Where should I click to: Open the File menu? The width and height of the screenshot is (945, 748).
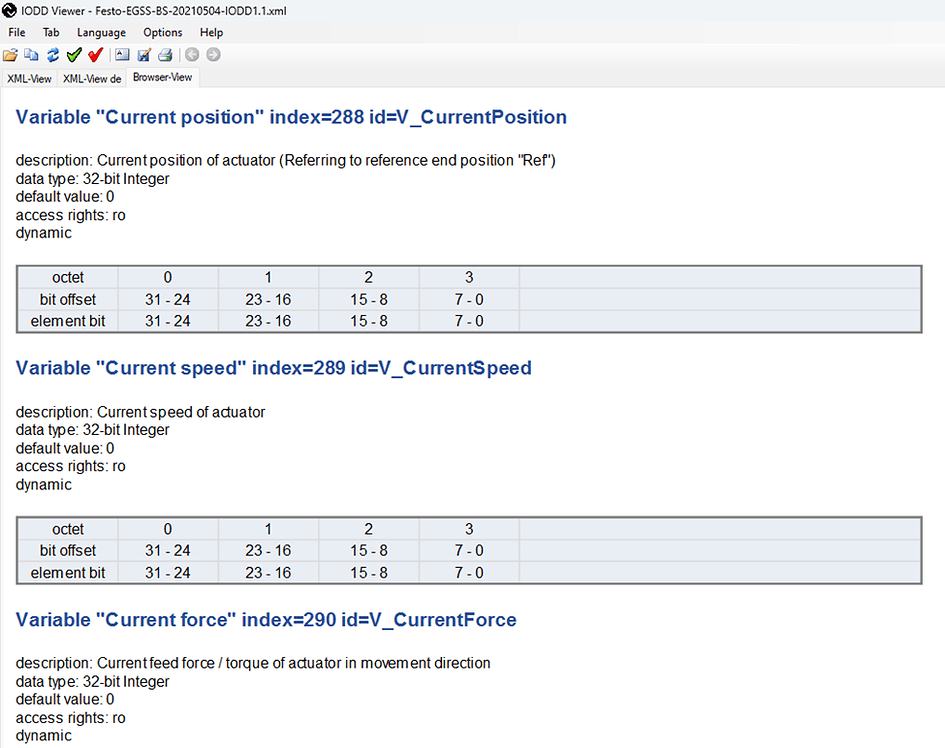(x=16, y=32)
